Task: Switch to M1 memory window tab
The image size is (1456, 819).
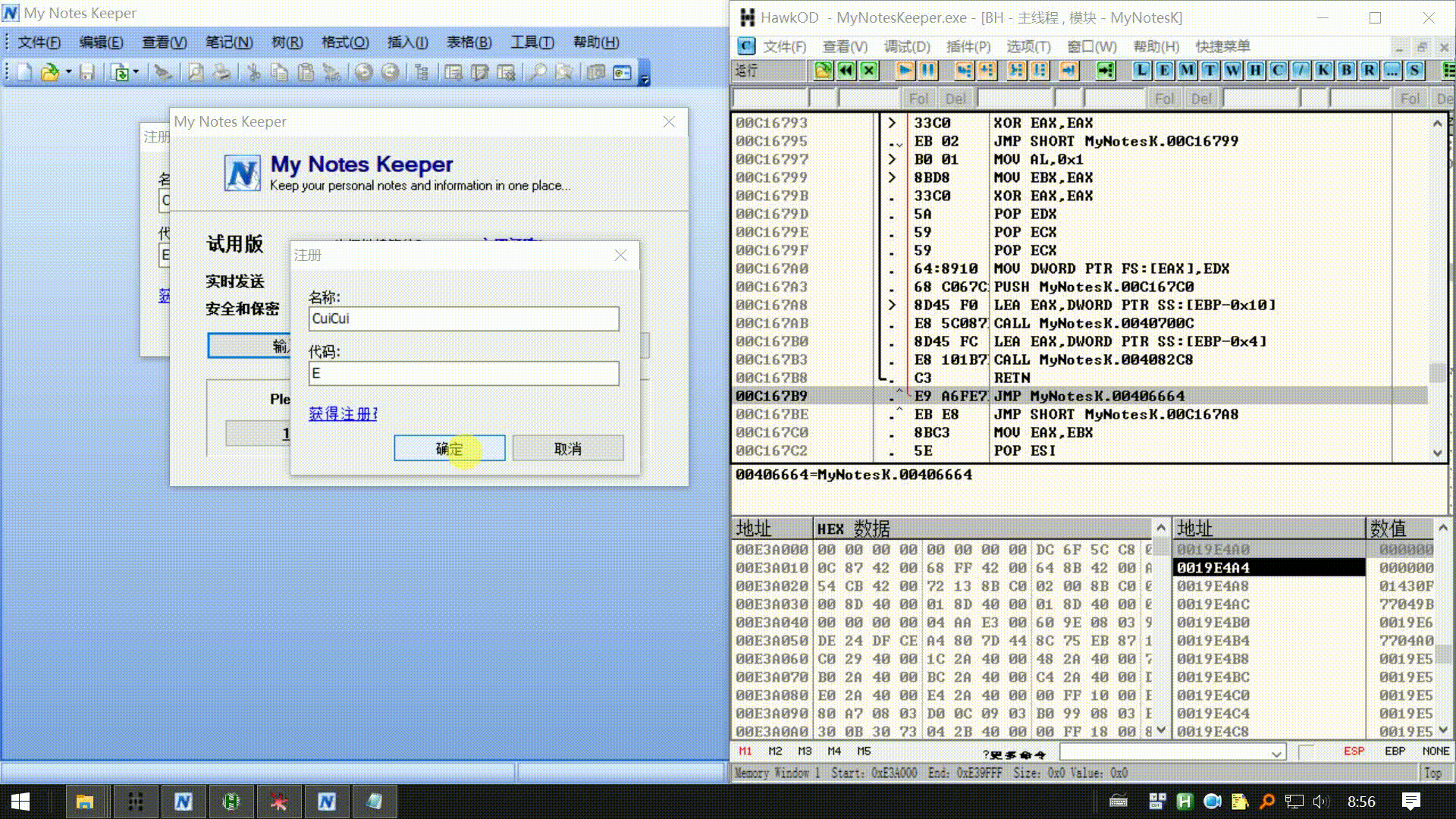Action: pyautogui.click(x=745, y=752)
